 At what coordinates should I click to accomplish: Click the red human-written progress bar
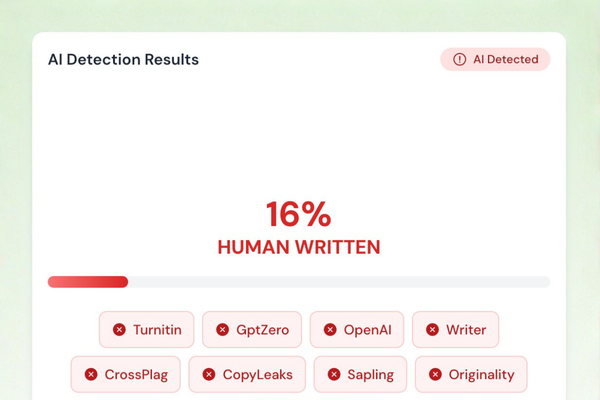[88, 282]
